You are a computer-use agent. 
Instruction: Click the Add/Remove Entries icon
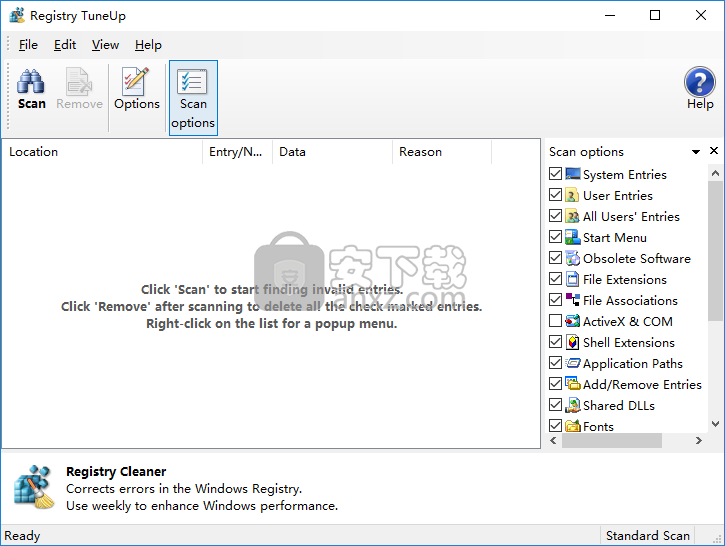[x=572, y=384]
